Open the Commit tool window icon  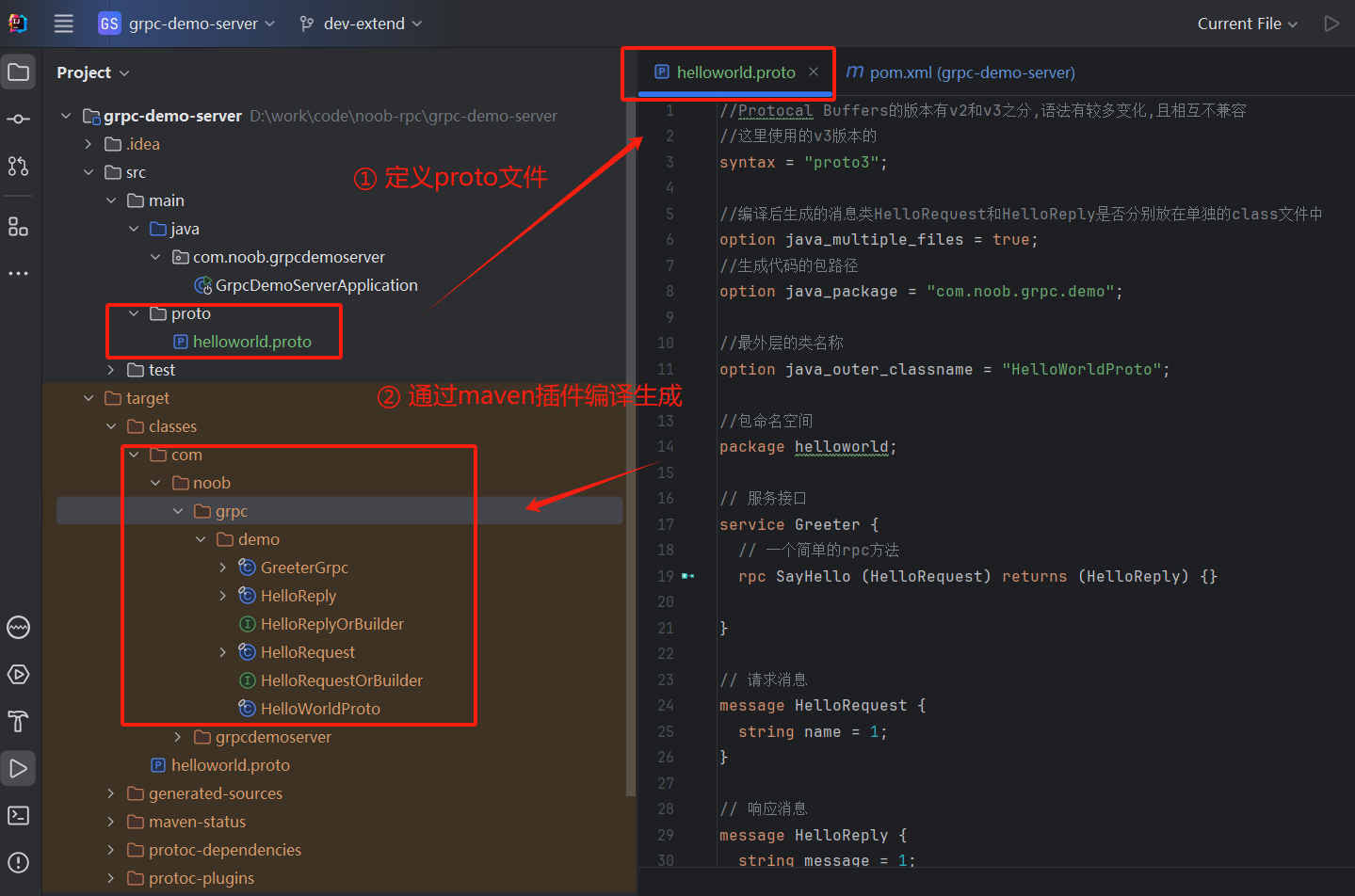pyautogui.click(x=18, y=120)
